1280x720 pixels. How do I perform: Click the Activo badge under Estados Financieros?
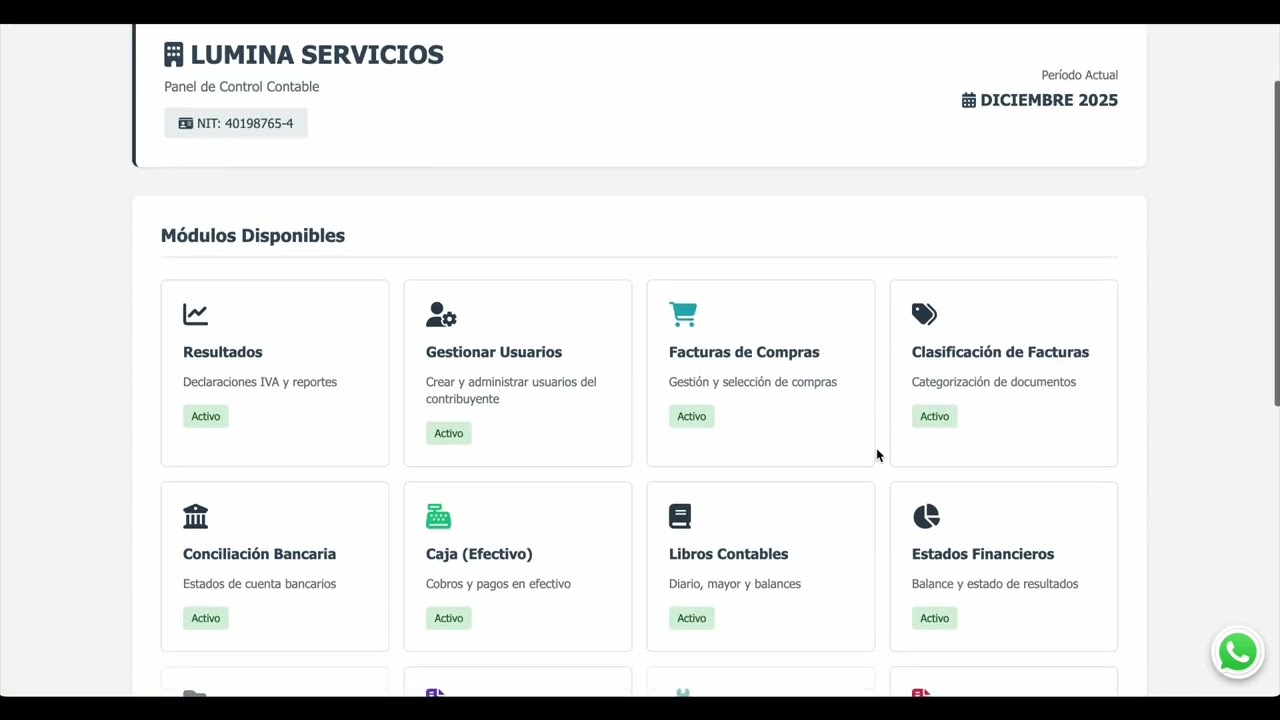[x=935, y=618]
